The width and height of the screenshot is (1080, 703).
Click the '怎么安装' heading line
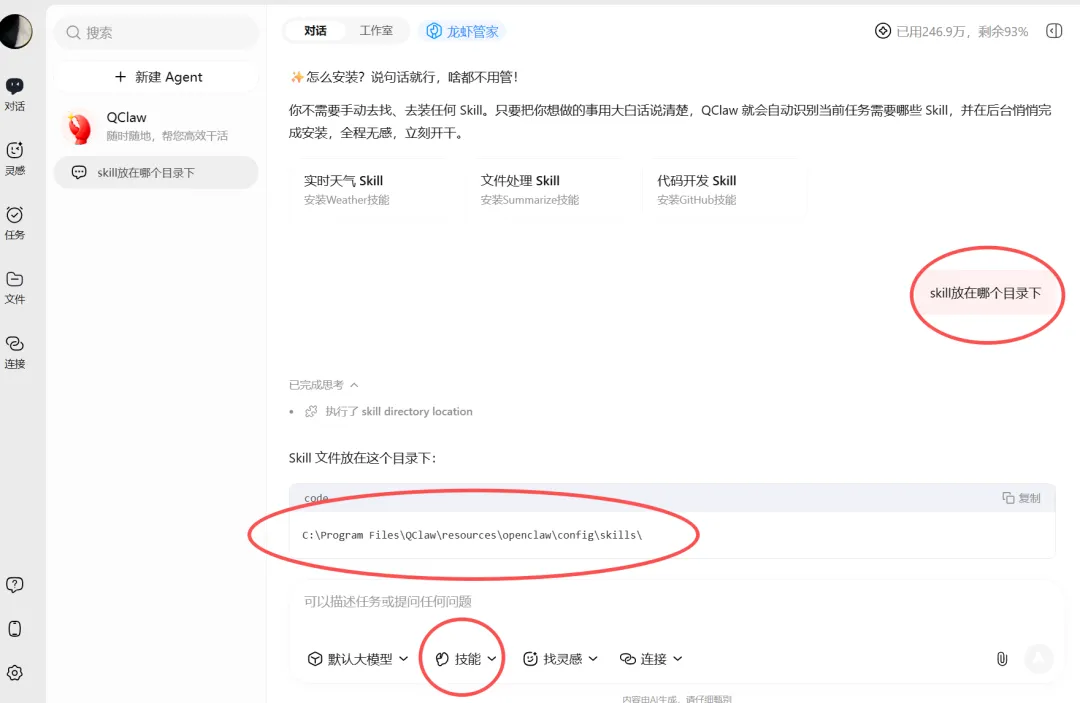pos(404,77)
